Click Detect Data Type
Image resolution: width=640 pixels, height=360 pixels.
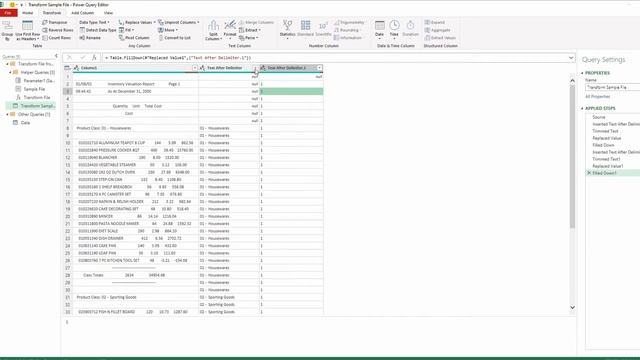(98, 30)
